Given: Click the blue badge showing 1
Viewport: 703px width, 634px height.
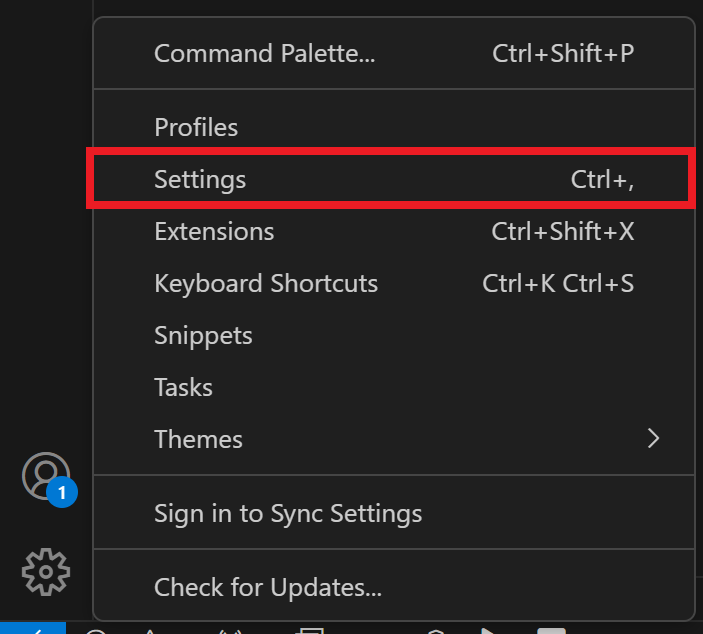Looking at the screenshot, I should coord(61,492).
